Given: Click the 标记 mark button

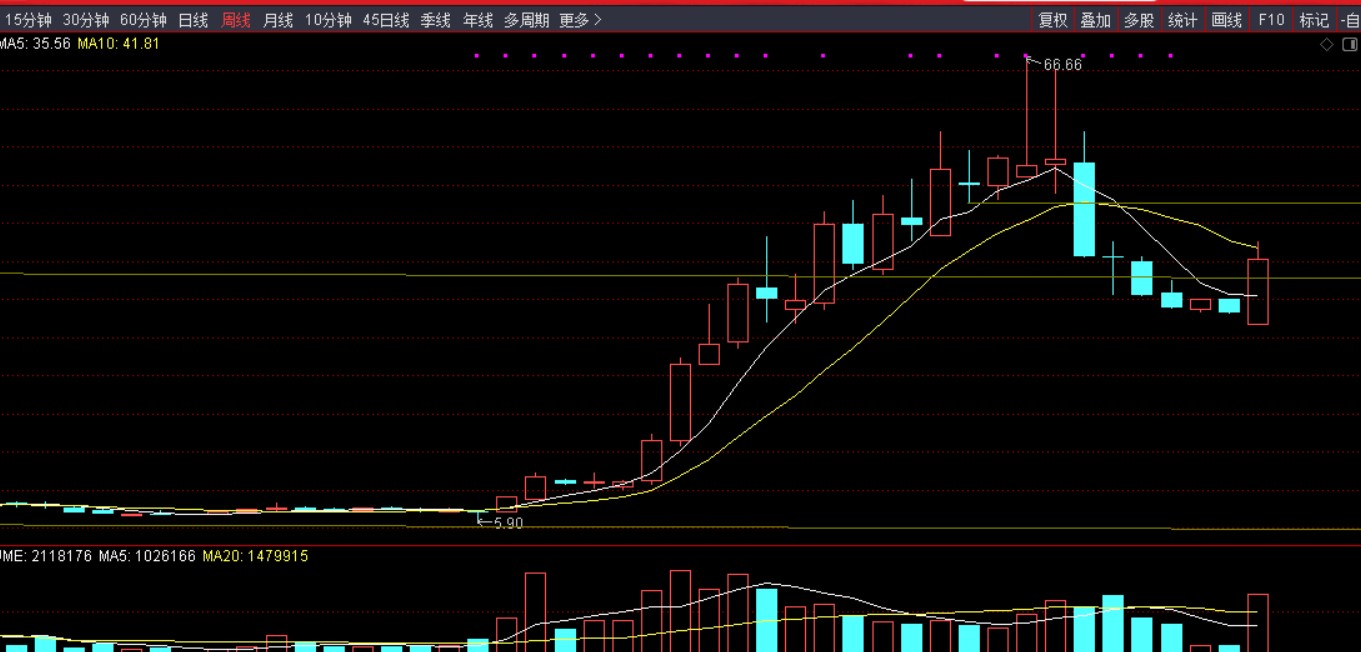Looking at the screenshot, I should point(1314,20).
